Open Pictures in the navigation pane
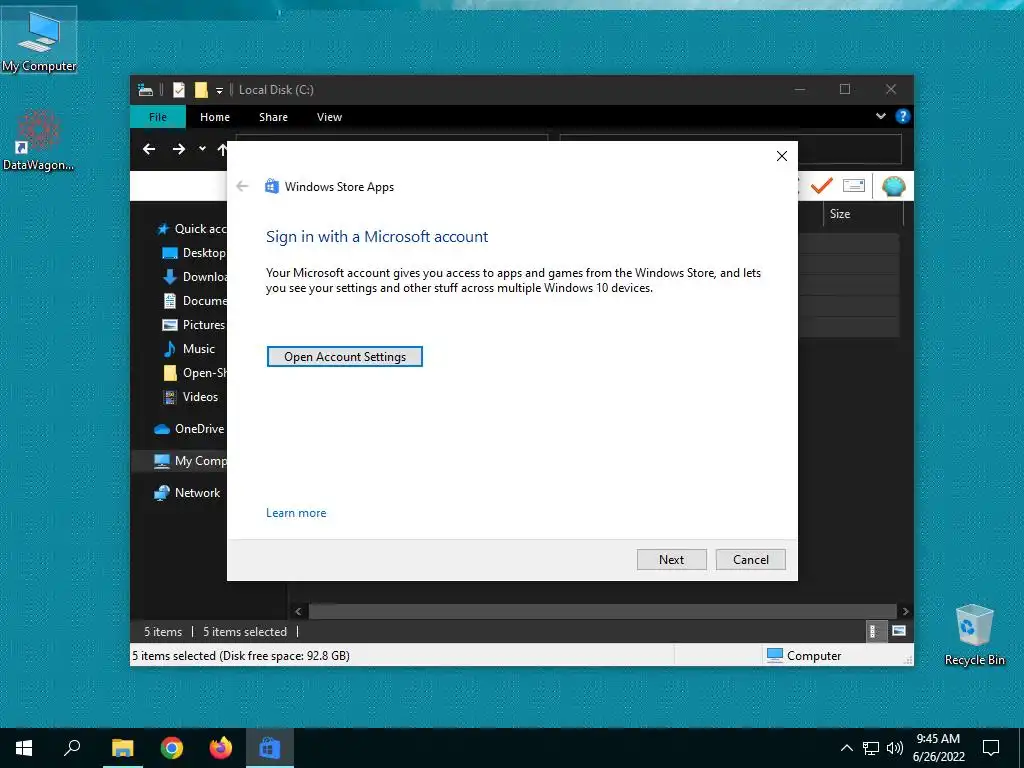This screenshot has height=768, width=1024. (193, 325)
